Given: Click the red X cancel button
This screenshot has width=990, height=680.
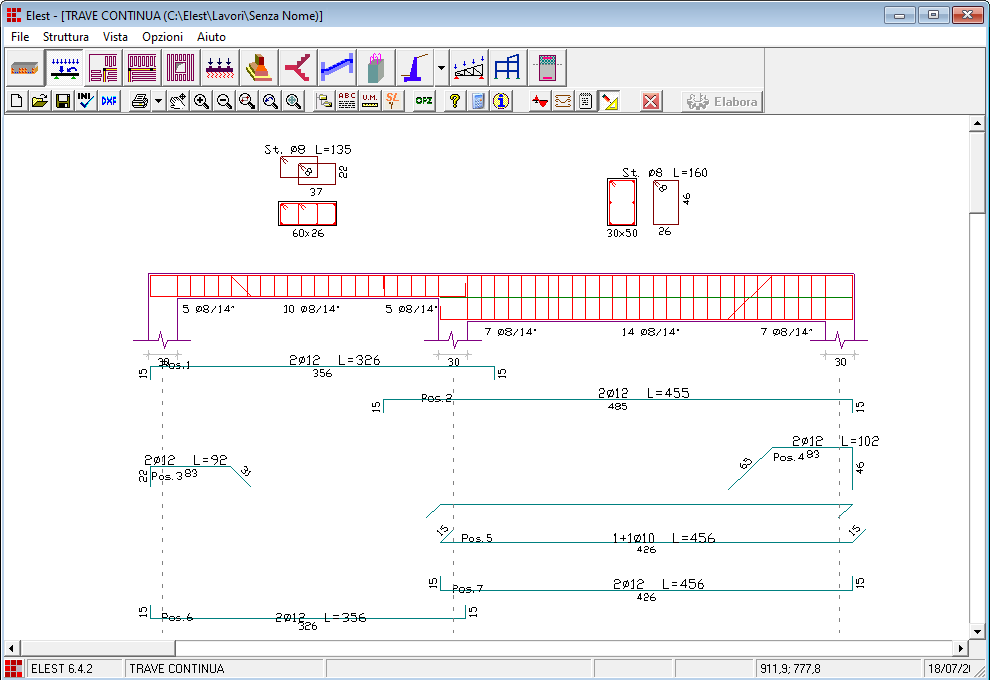Looking at the screenshot, I should [651, 101].
